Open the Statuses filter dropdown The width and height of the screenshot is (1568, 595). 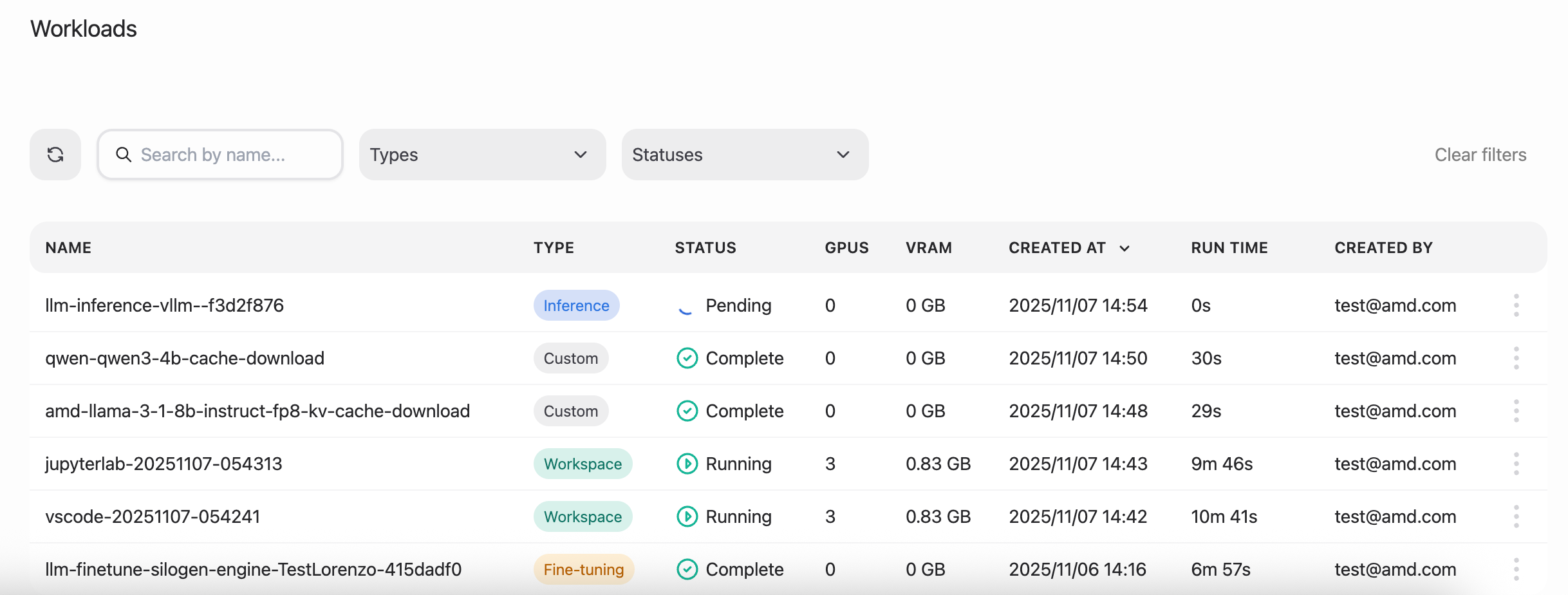click(x=744, y=155)
